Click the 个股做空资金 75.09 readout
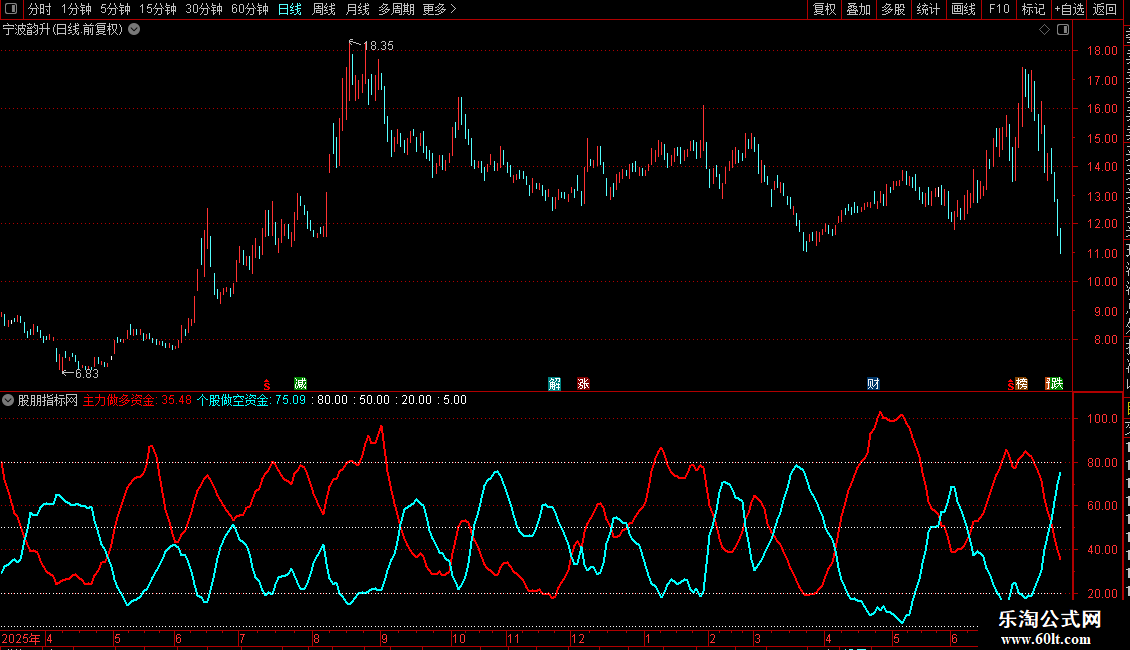Screen dimensions: 1130x650 (x=252, y=400)
